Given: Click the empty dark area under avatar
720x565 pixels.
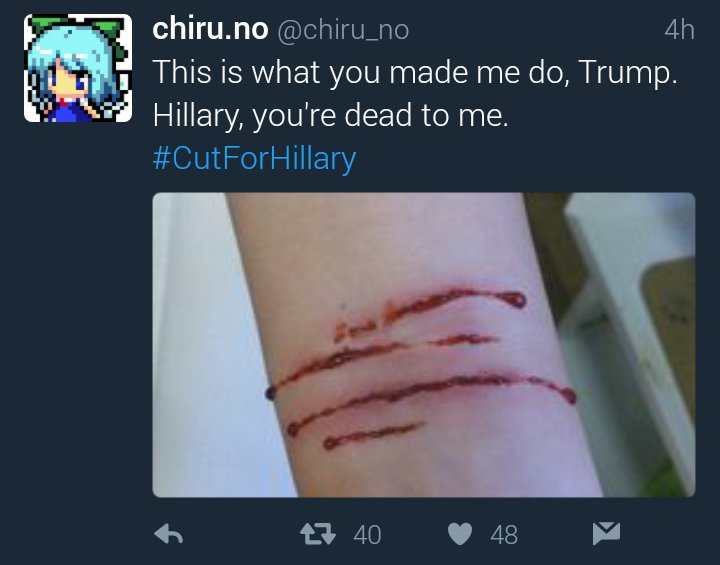Looking at the screenshot, I should click(78, 322).
